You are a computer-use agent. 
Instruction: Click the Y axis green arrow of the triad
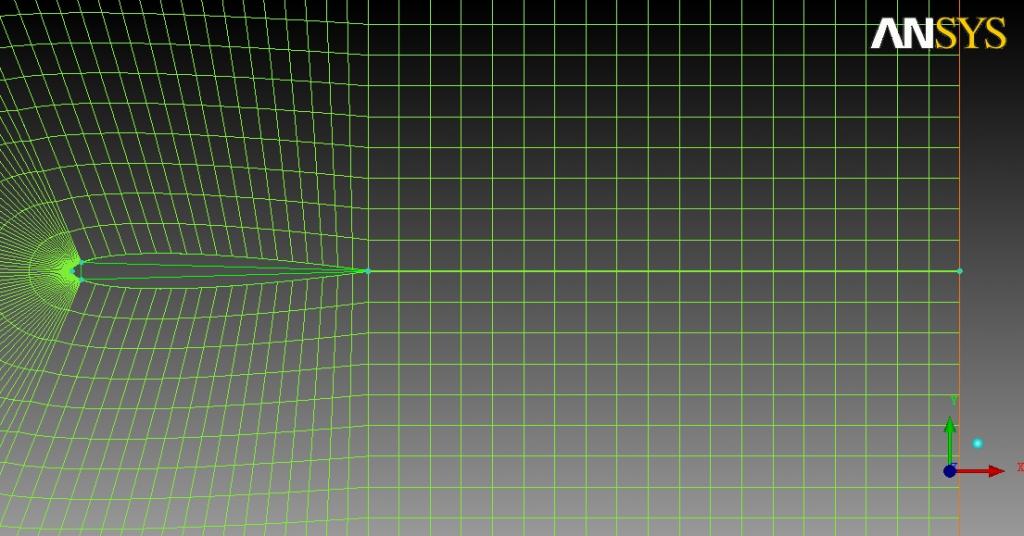coord(950,441)
